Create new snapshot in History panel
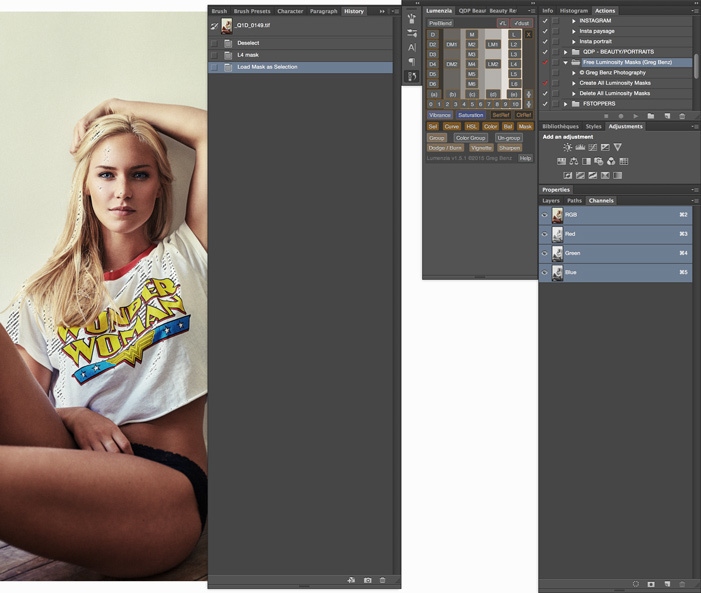 pos(367,580)
